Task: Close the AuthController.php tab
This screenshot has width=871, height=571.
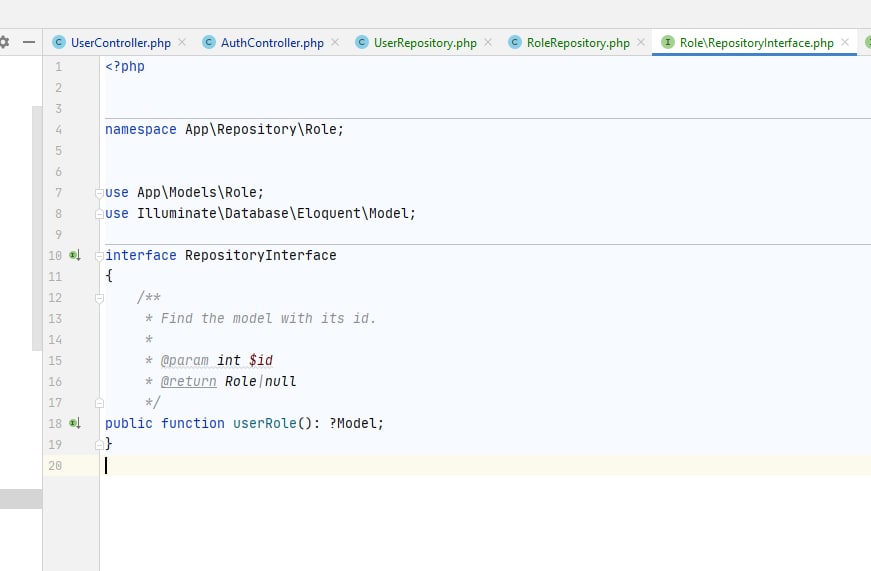Action: coord(335,42)
